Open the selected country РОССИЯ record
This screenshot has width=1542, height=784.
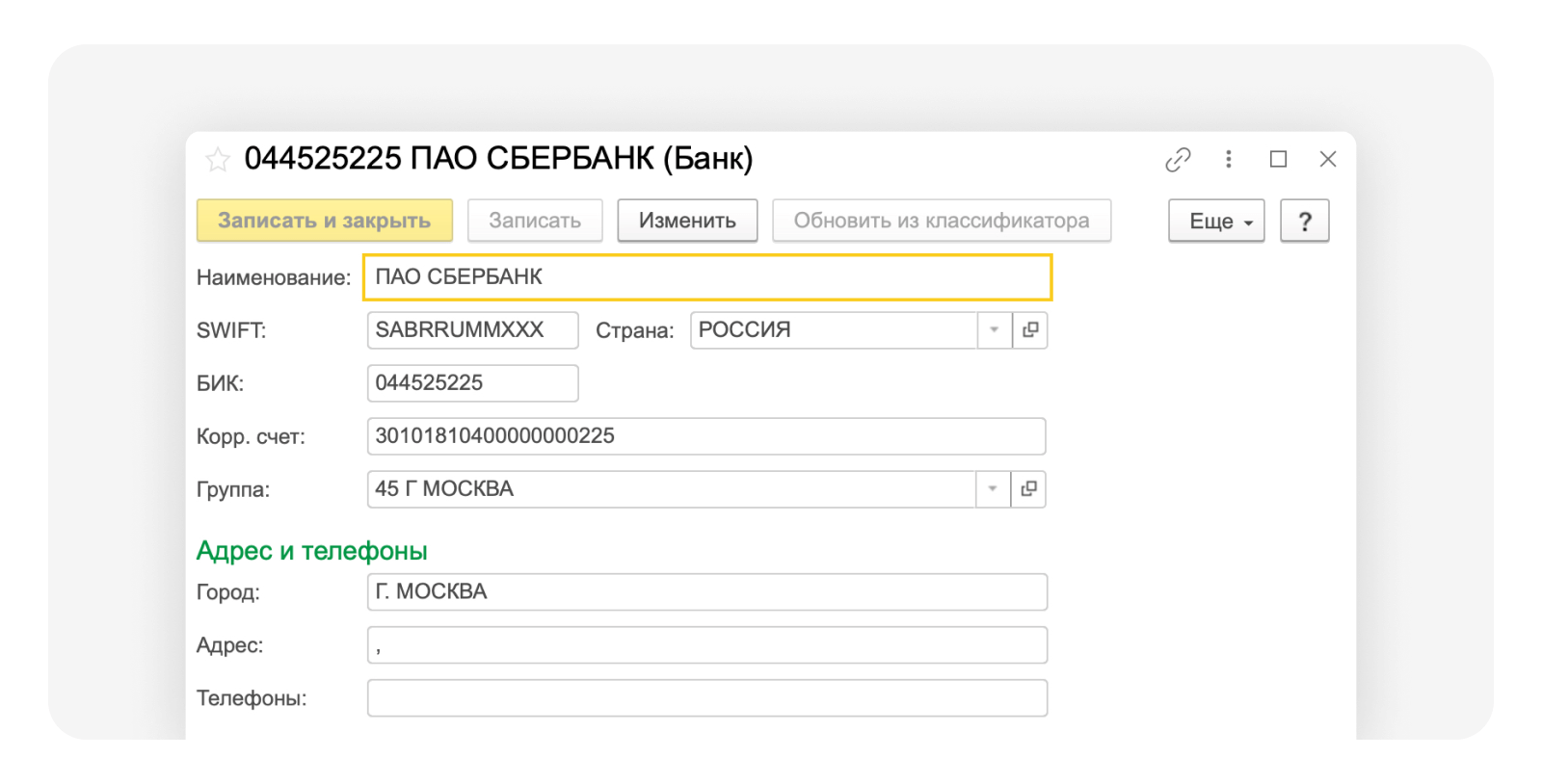1030,330
